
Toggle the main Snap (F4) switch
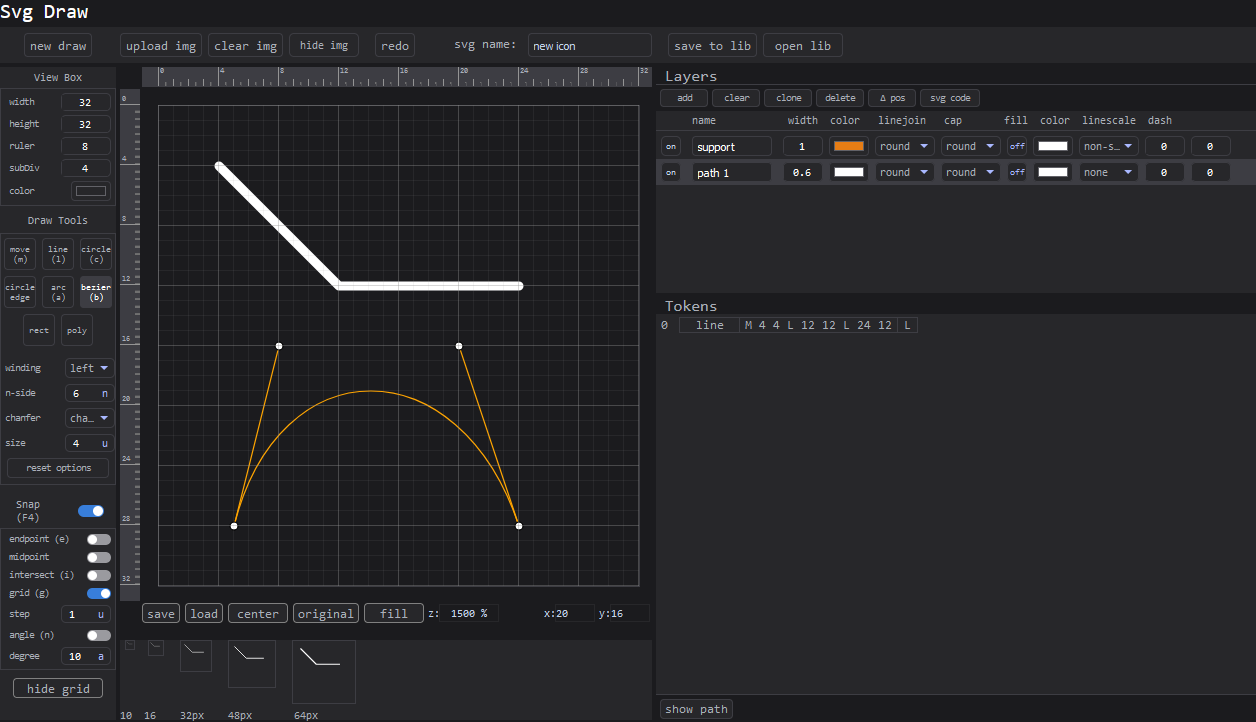pos(91,511)
